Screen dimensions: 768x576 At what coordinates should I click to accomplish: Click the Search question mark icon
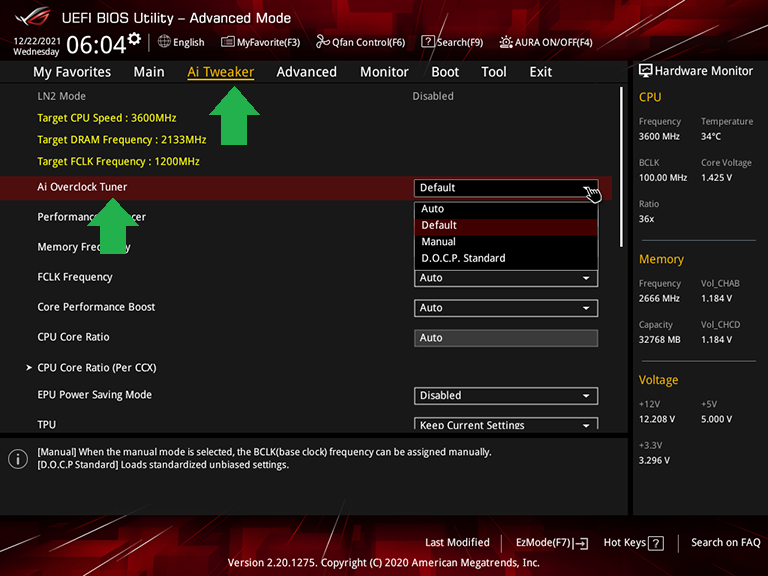428,42
